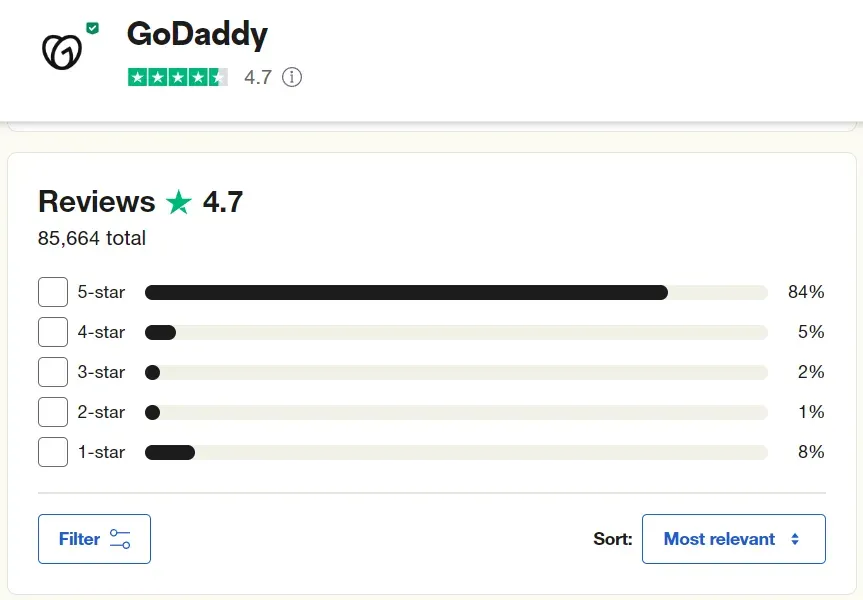Click the GoDaddy logo icon
Viewport: 863px width, 600px height.
click(x=60, y=51)
